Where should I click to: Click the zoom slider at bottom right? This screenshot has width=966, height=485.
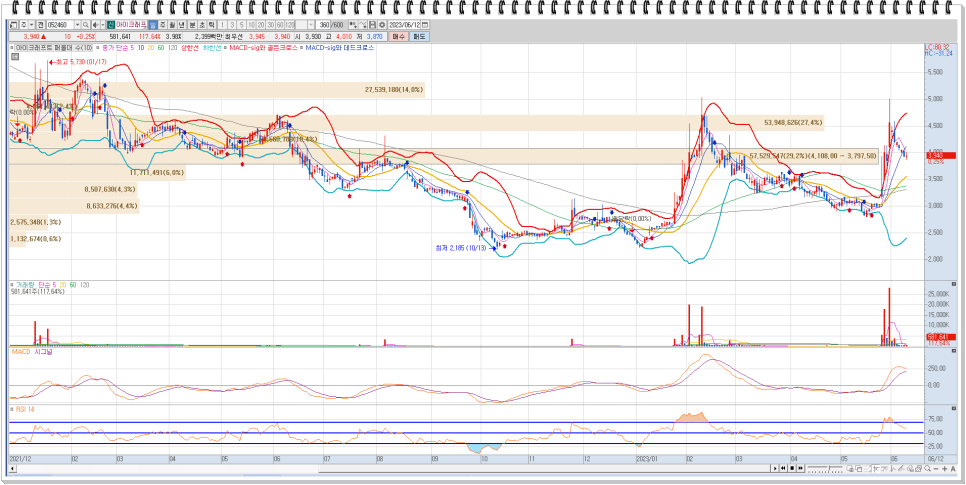pos(825,469)
